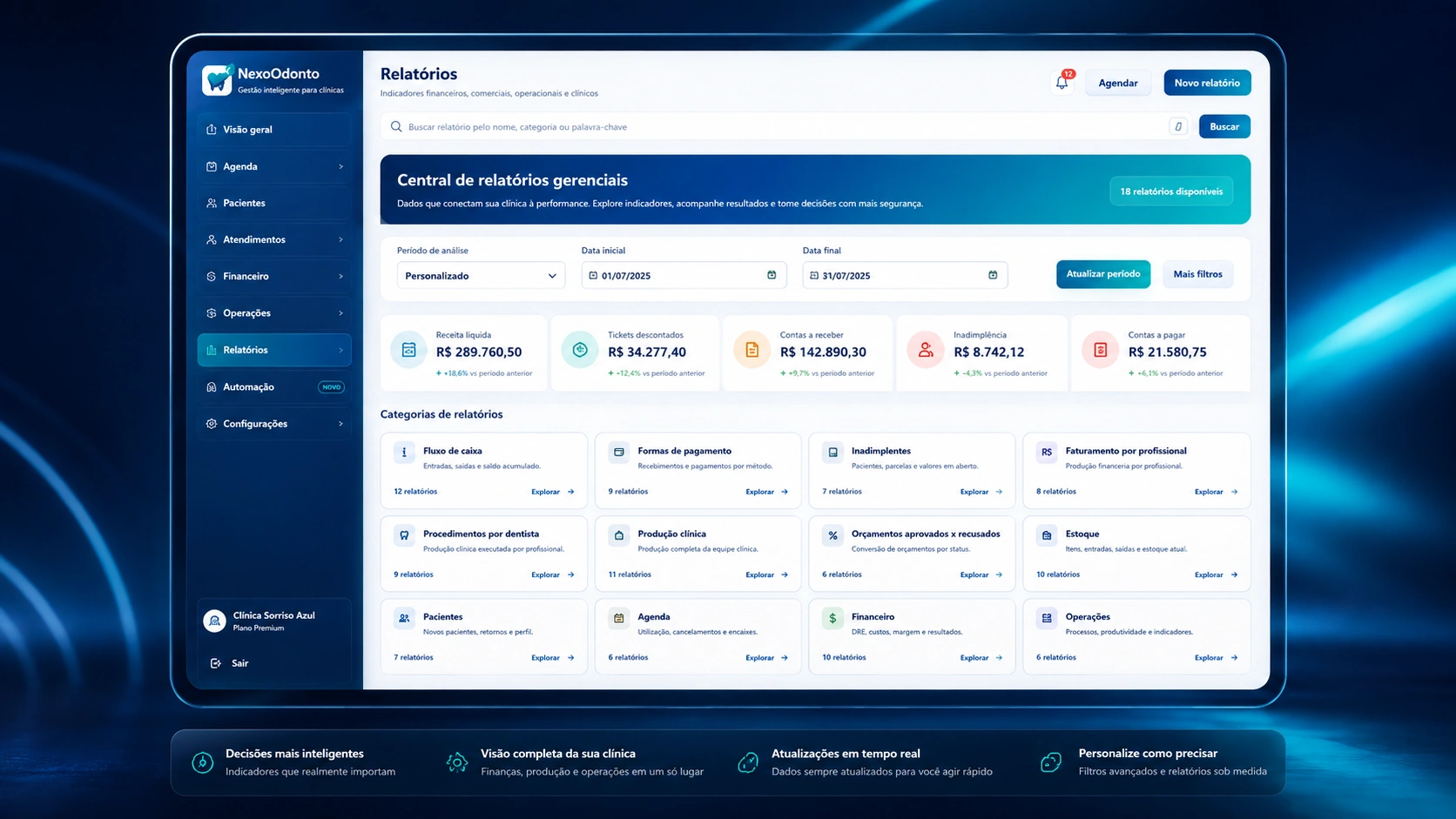Click the Categorias de relatórios heading
This screenshot has height=819, width=1456.
click(442, 414)
